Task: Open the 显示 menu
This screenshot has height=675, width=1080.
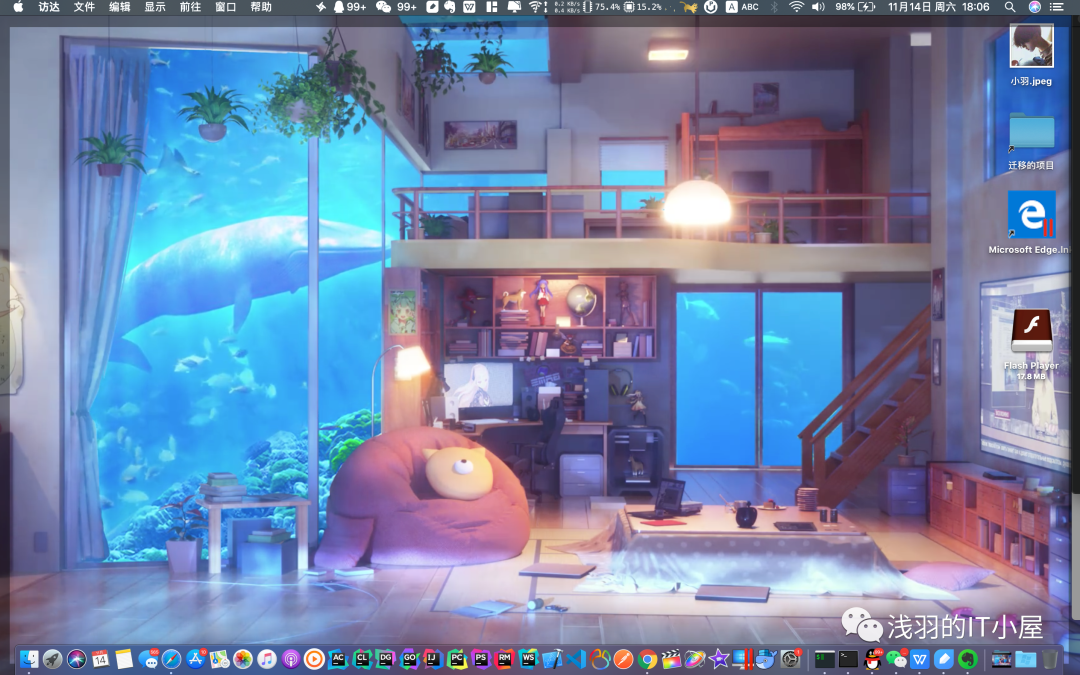Action: coord(155,7)
